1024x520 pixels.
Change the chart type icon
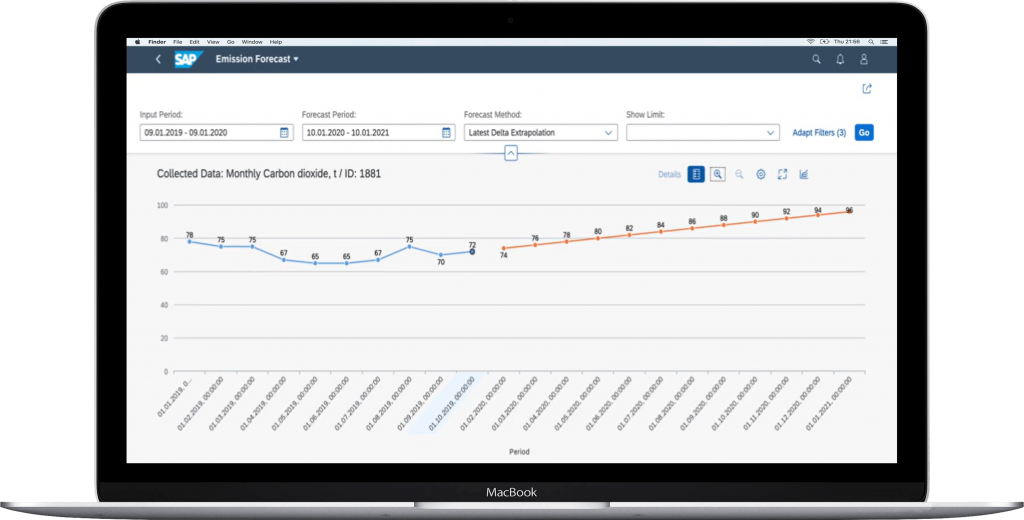tap(804, 174)
